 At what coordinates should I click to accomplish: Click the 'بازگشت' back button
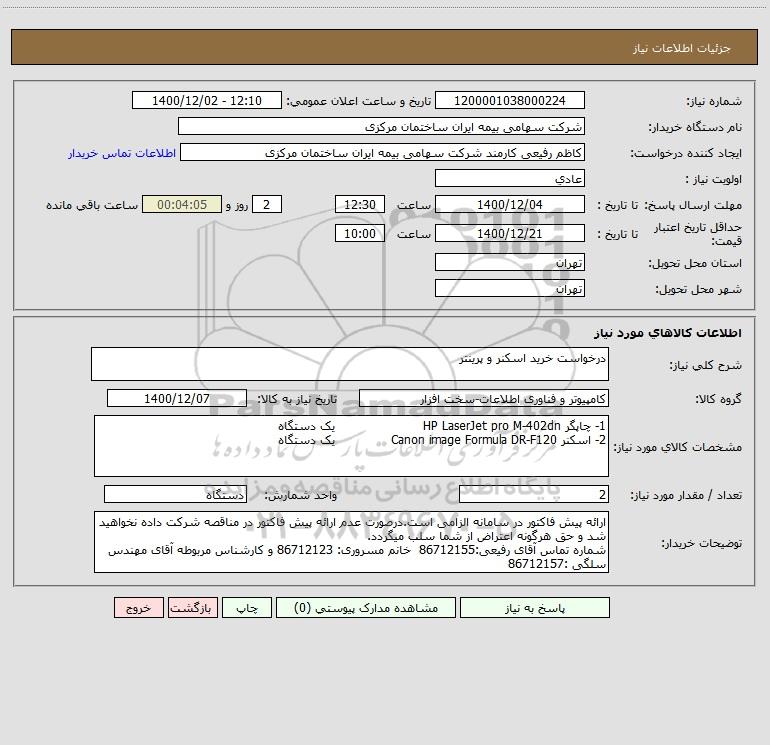click(x=192, y=608)
